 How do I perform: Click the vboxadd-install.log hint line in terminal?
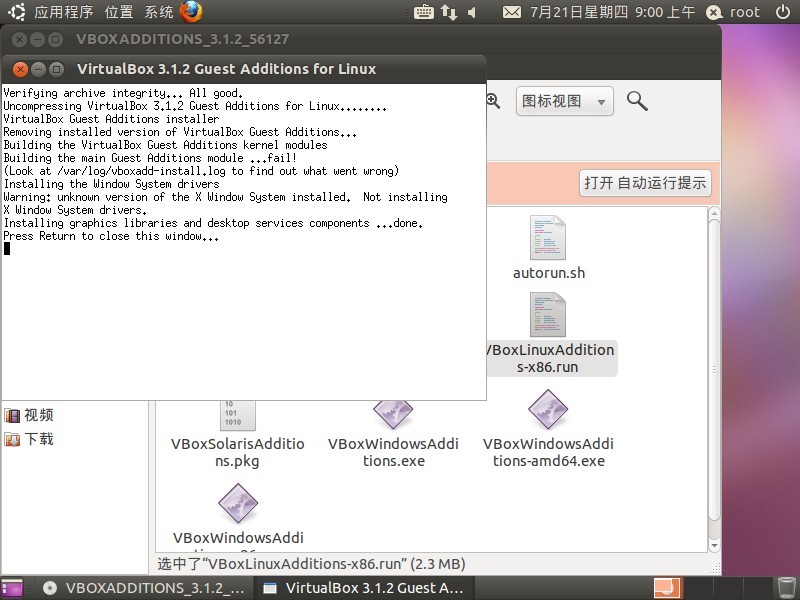pyautogui.click(x=201, y=171)
